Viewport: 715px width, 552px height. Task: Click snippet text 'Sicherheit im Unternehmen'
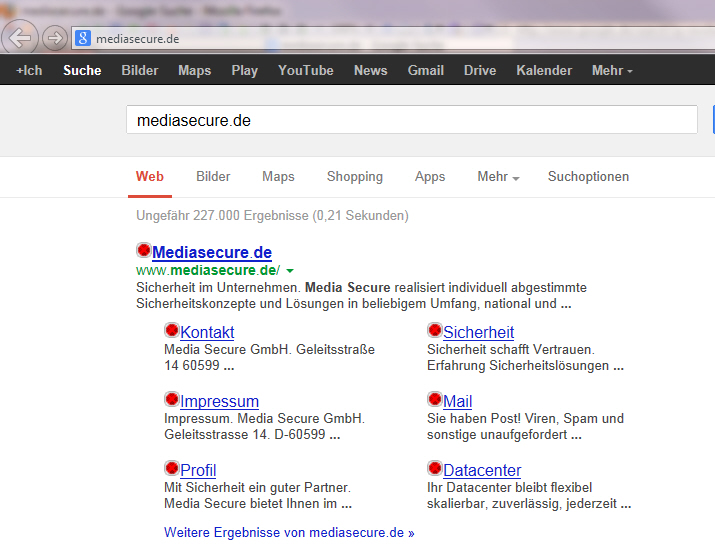(x=218, y=288)
